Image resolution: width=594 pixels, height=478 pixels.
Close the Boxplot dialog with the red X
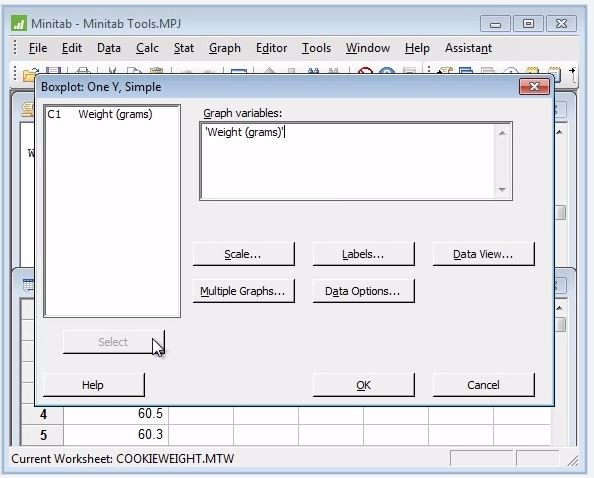pyautogui.click(x=534, y=87)
